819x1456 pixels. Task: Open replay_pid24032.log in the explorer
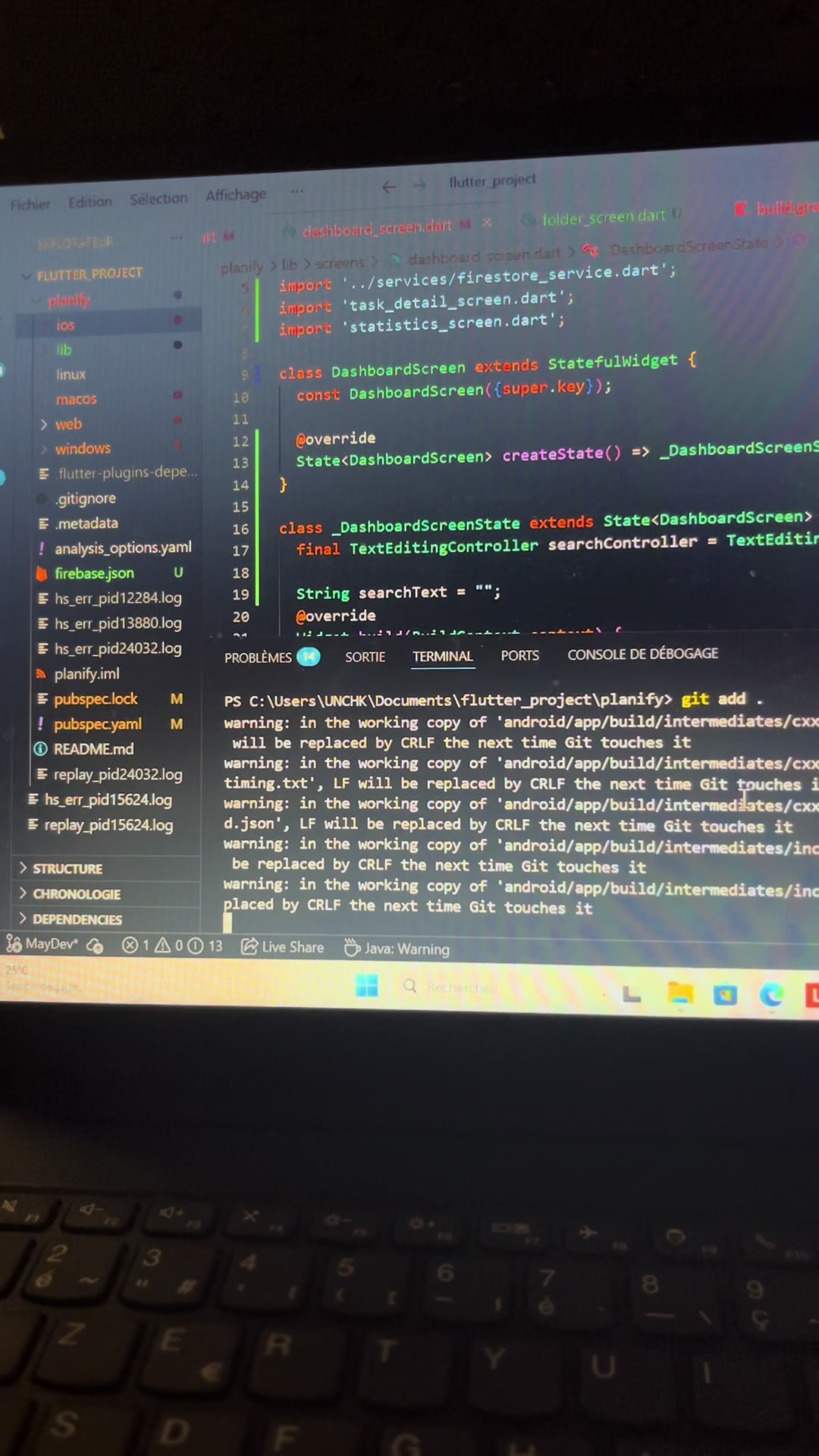(118, 774)
